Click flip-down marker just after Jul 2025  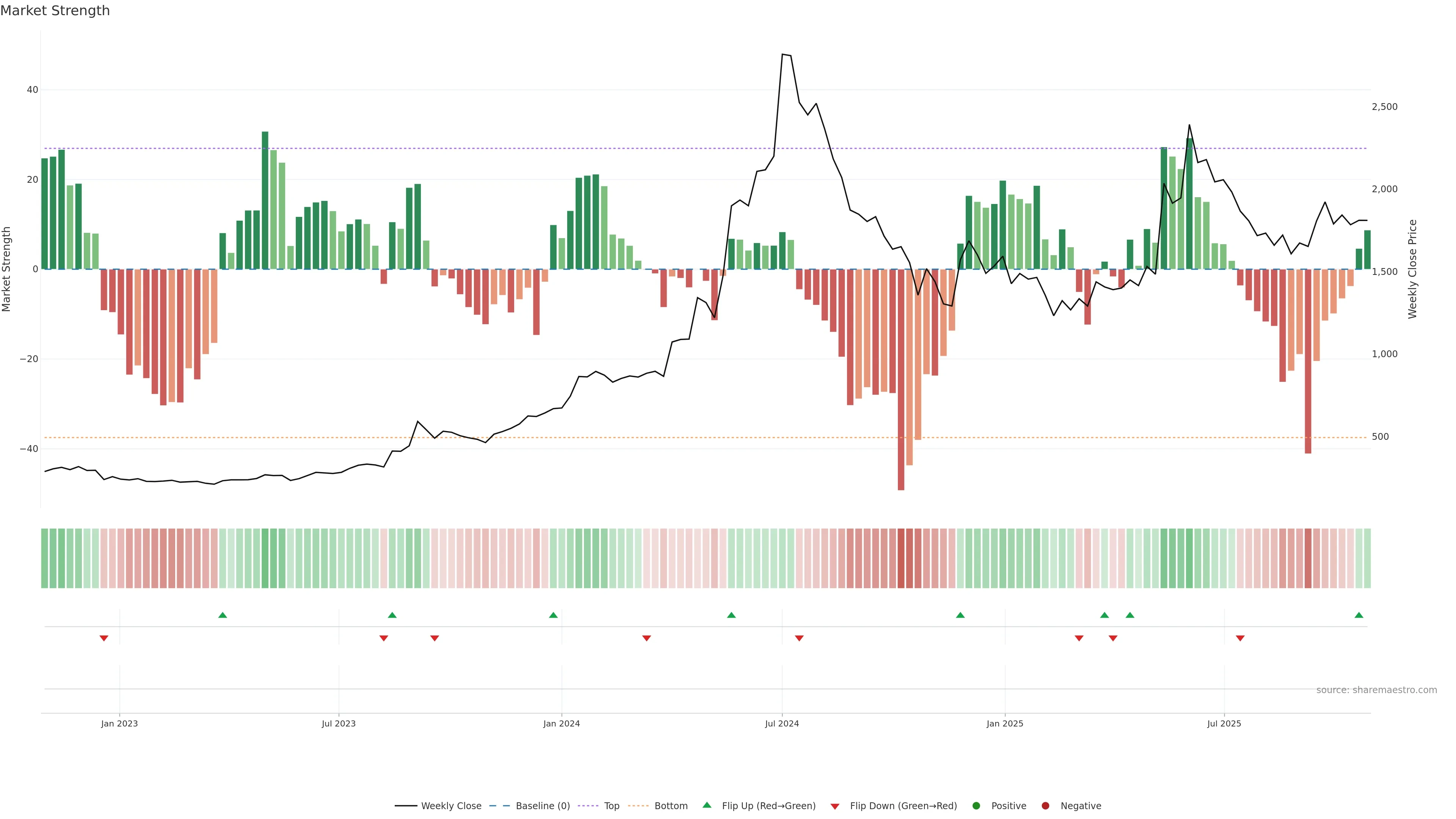pyautogui.click(x=1240, y=638)
